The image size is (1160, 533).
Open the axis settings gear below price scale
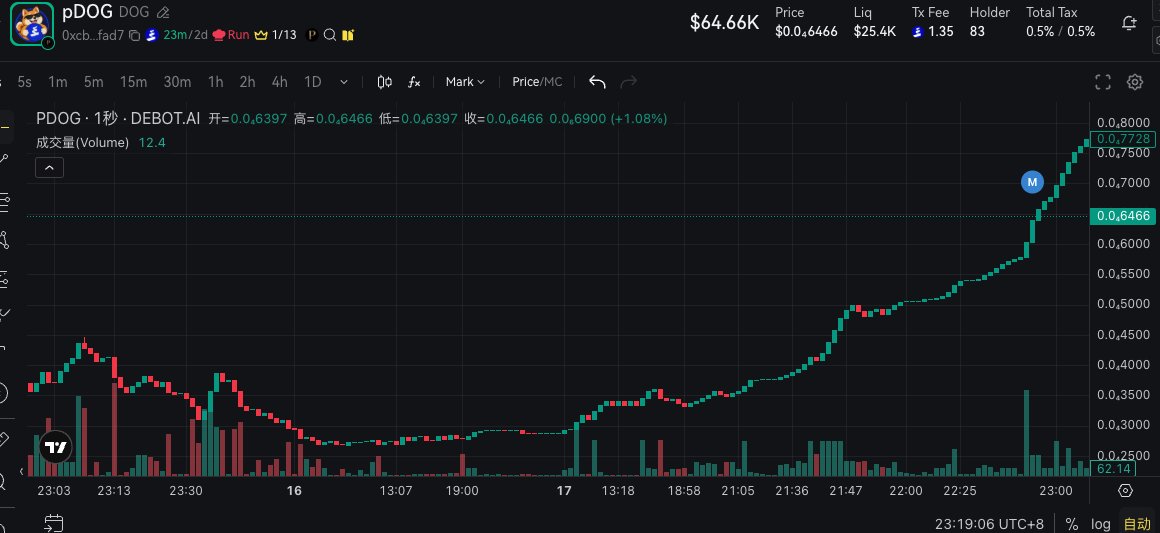click(1125, 490)
